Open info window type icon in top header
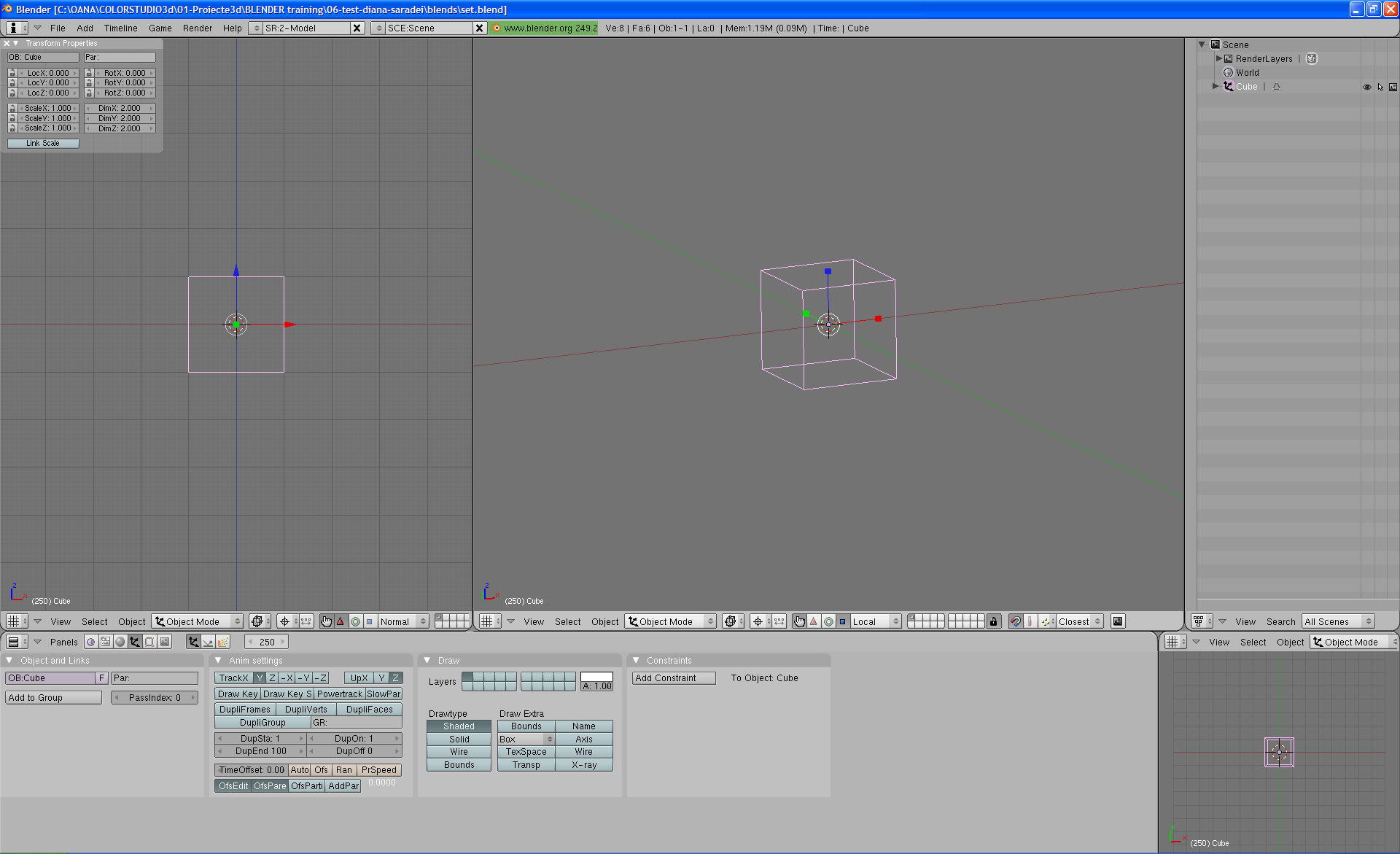The image size is (1400, 854). 17,28
